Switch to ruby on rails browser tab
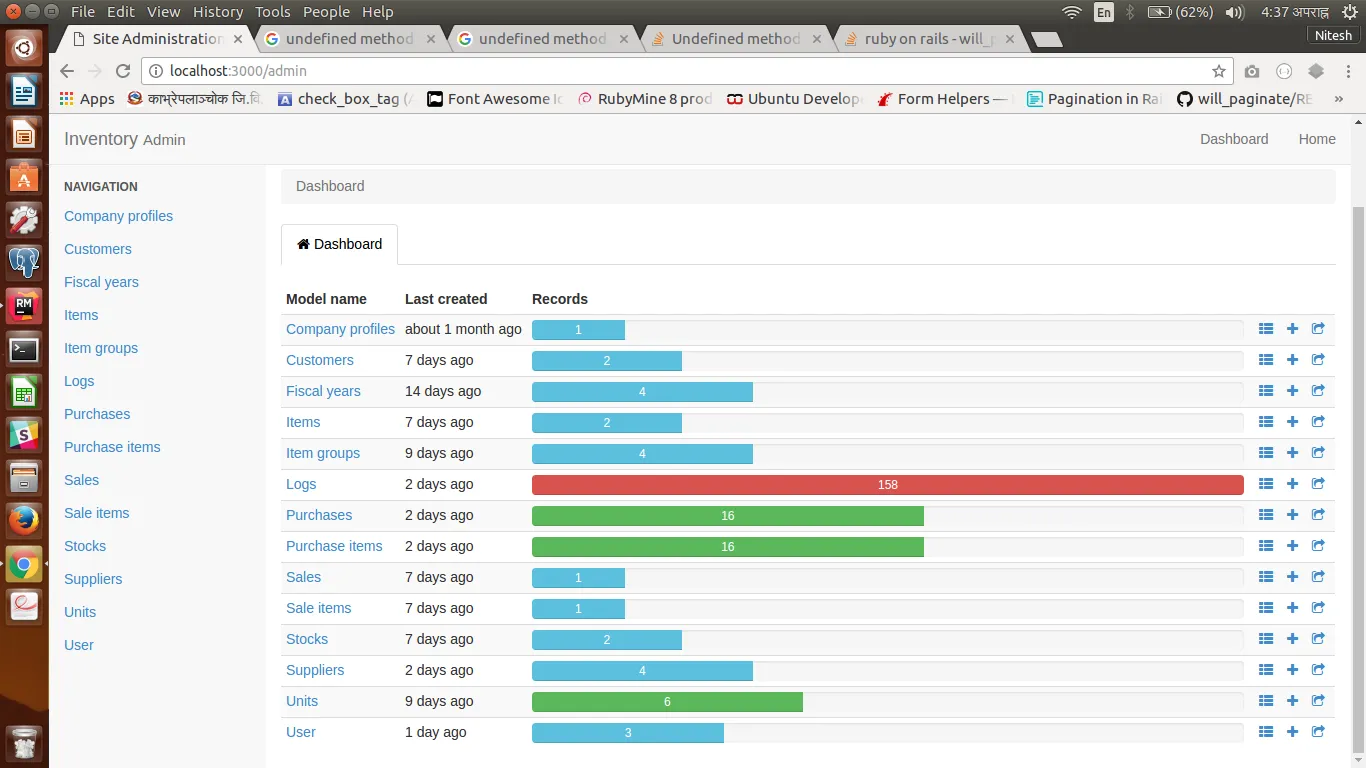The image size is (1366, 768). 929,39
